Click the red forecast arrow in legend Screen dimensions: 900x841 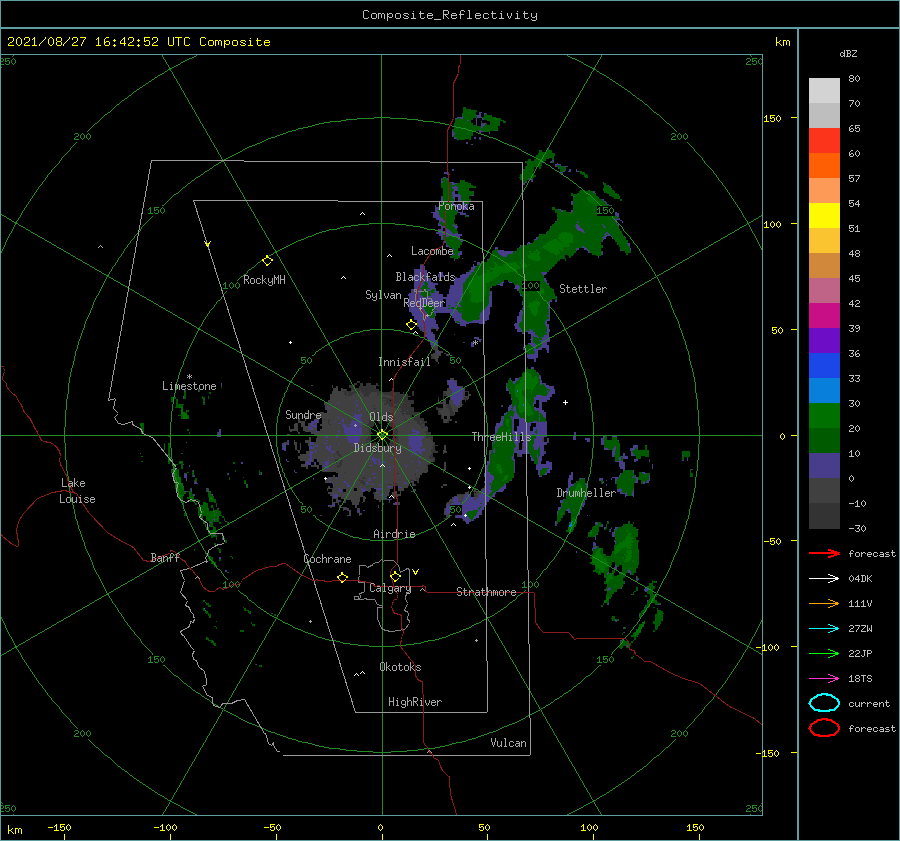click(x=824, y=553)
